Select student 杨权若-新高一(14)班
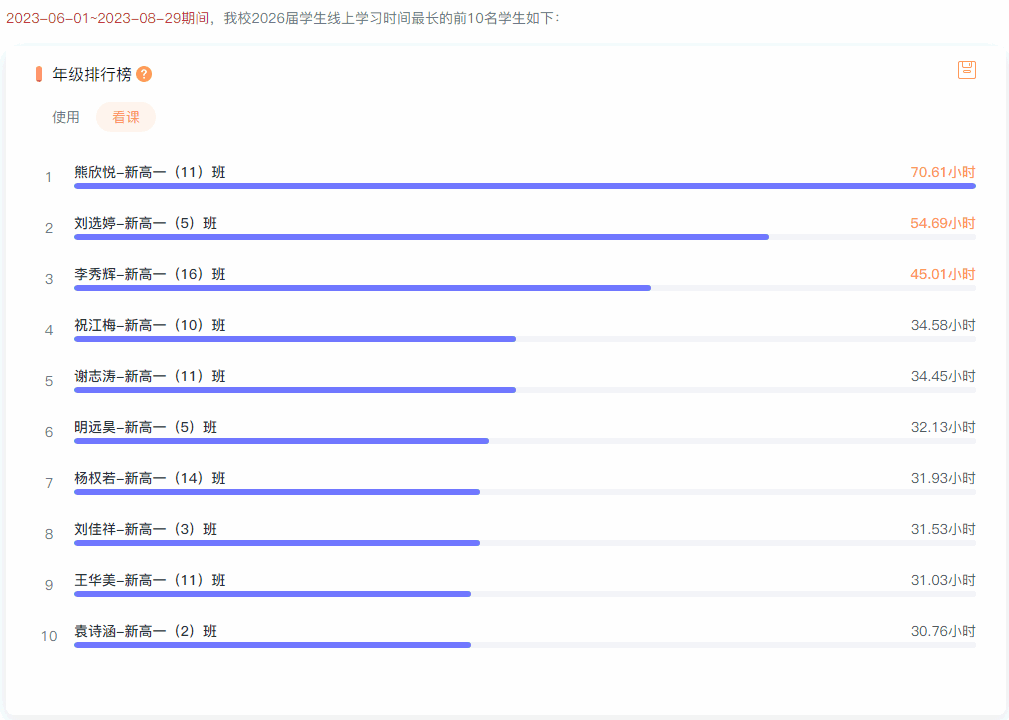This screenshot has height=720, width=1009. (x=150, y=478)
